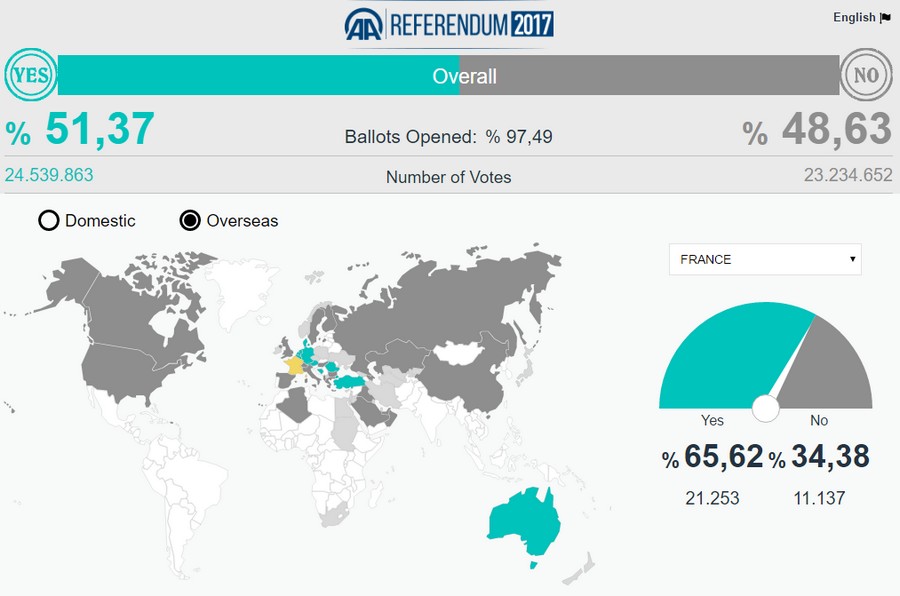
Task: Click the teal Yes section of overall bar
Action: click(250, 76)
